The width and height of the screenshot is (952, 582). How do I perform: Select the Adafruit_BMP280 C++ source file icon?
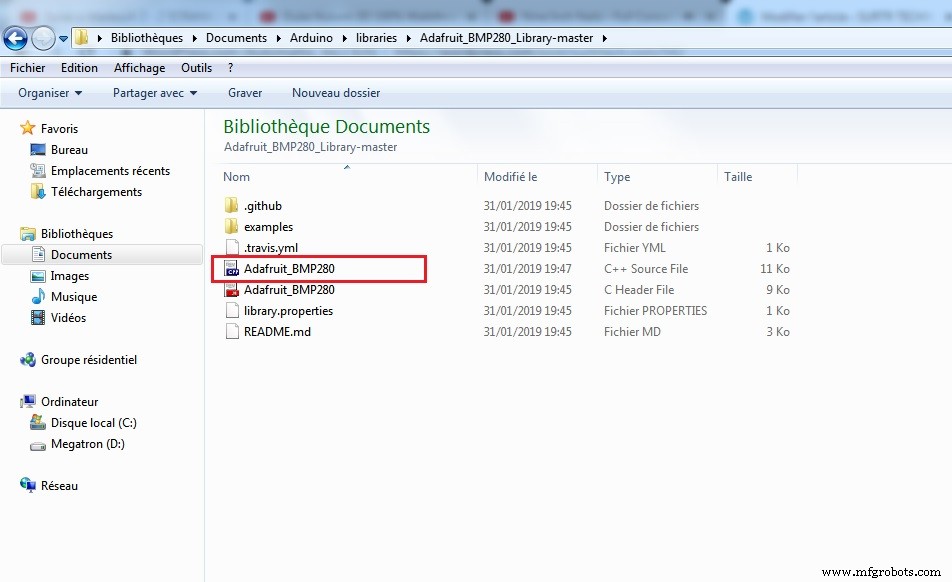[232, 269]
